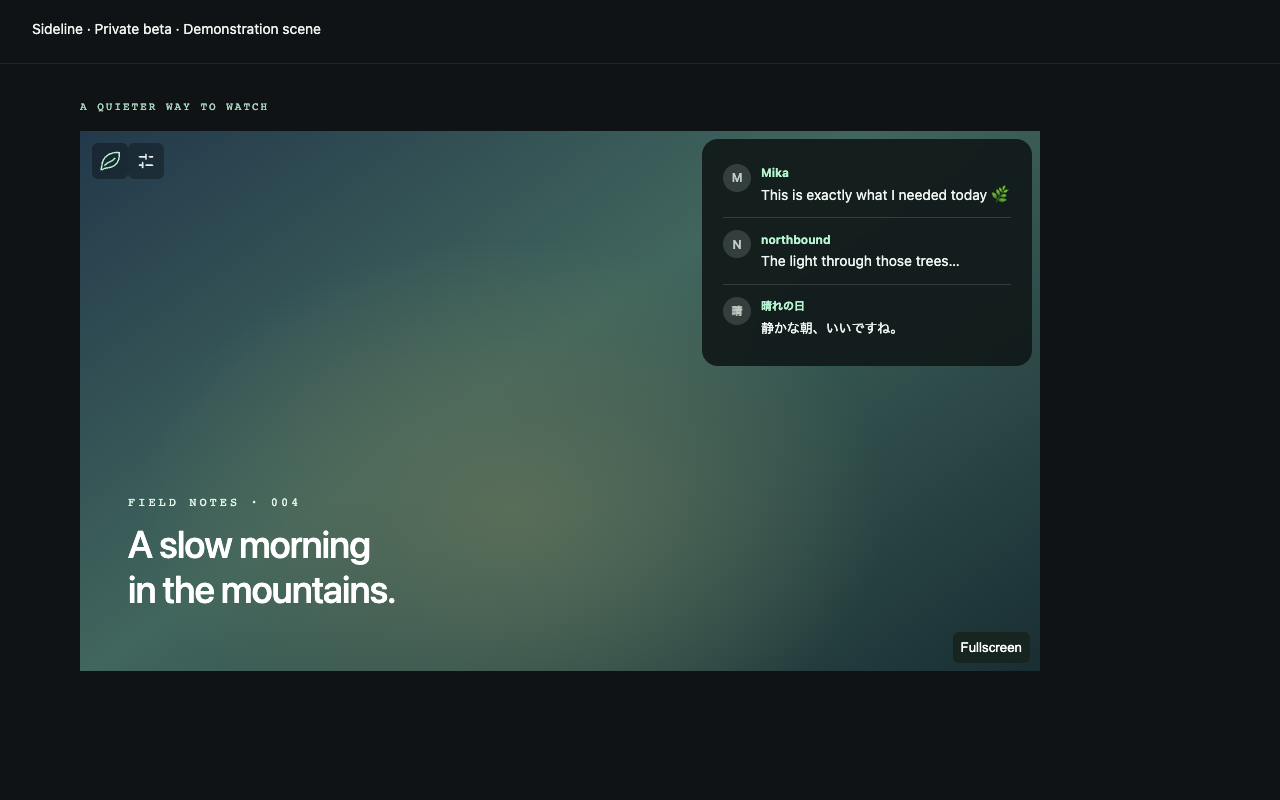Click message "The light through those trees…"
Viewport: 1280px width, 800px height.
tap(860, 261)
